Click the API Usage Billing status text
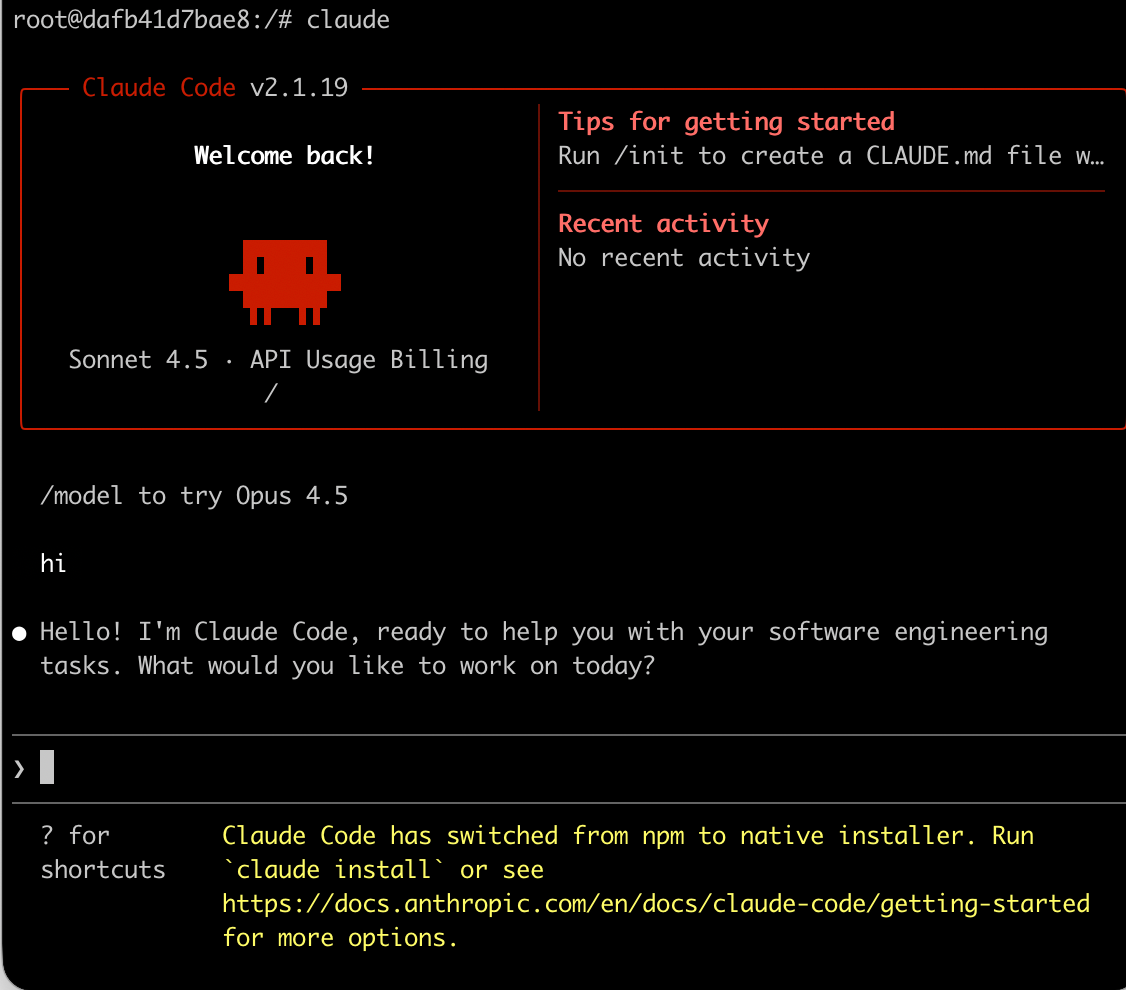Image resolution: width=1126 pixels, height=990 pixels. [x=368, y=360]
